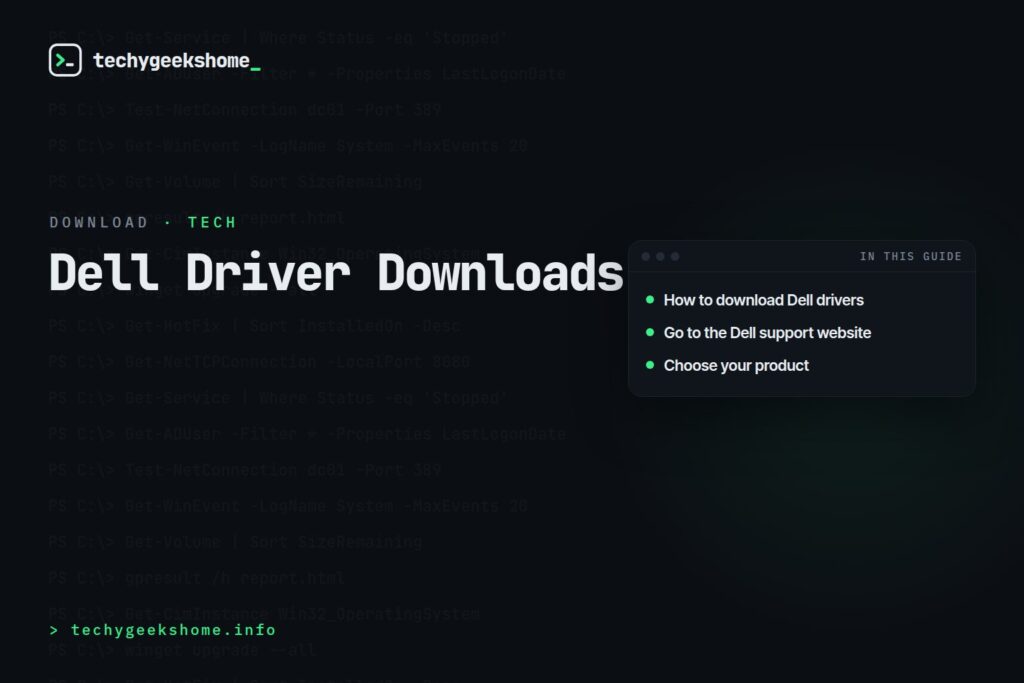Open 'Choose your product' guide item
This screenshot has height=683, width=1024.
click(736, 366)
